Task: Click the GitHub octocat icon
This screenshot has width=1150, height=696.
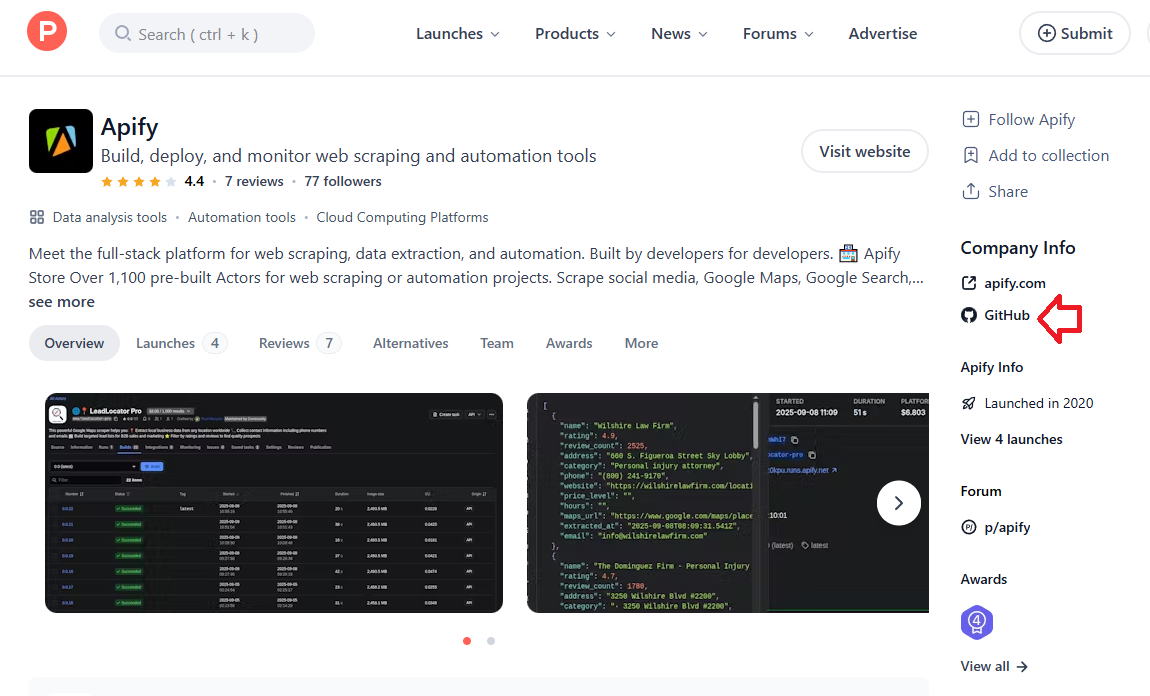Action: pyautogui.click(x=969, y=315)
